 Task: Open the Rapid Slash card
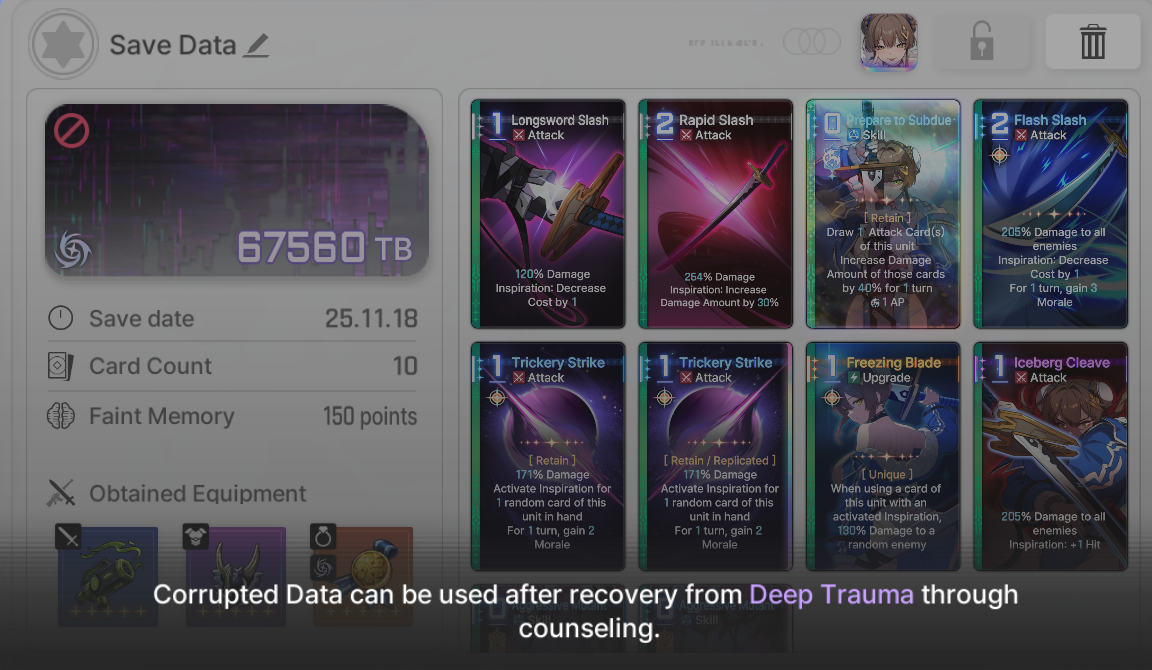(716, 214)
